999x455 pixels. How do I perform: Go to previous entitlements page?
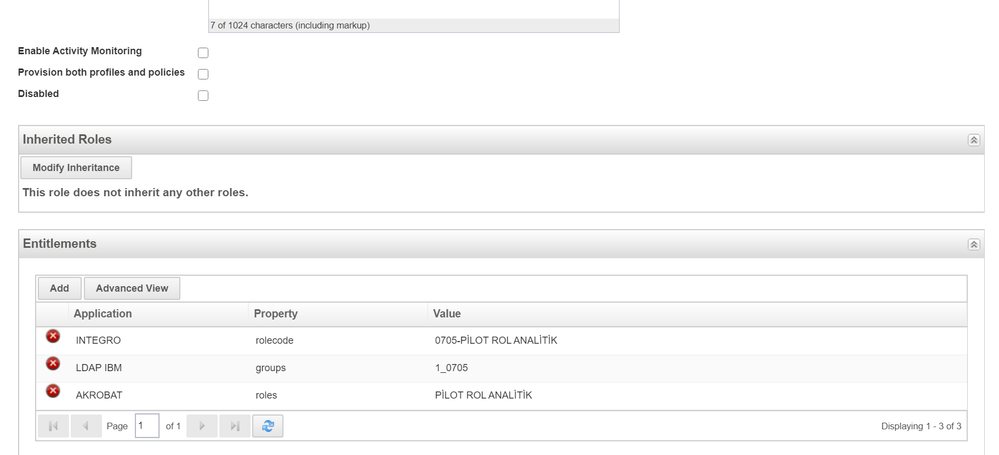[x=86, y=426]
